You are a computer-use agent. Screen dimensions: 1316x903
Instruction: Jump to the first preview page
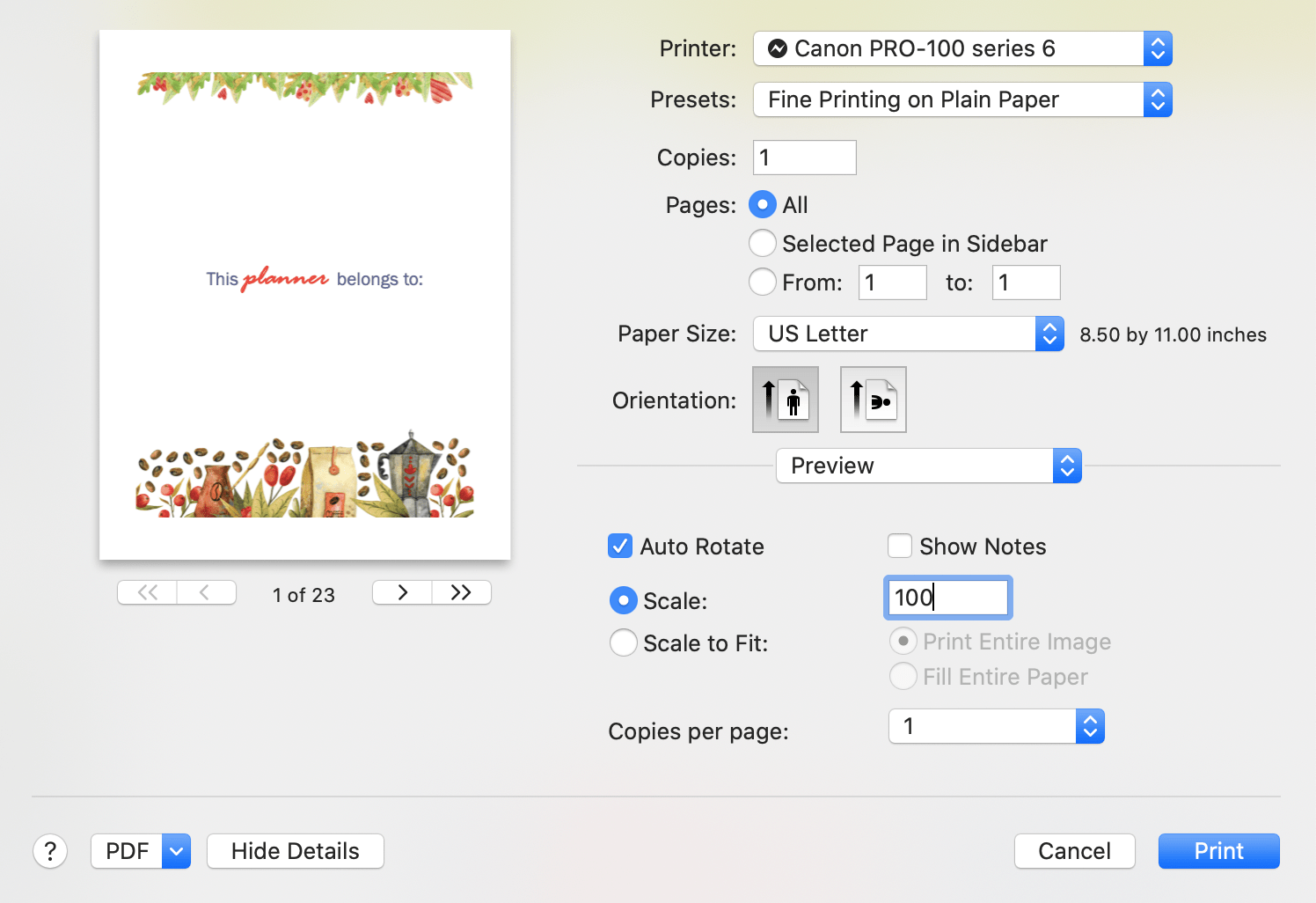146,592
